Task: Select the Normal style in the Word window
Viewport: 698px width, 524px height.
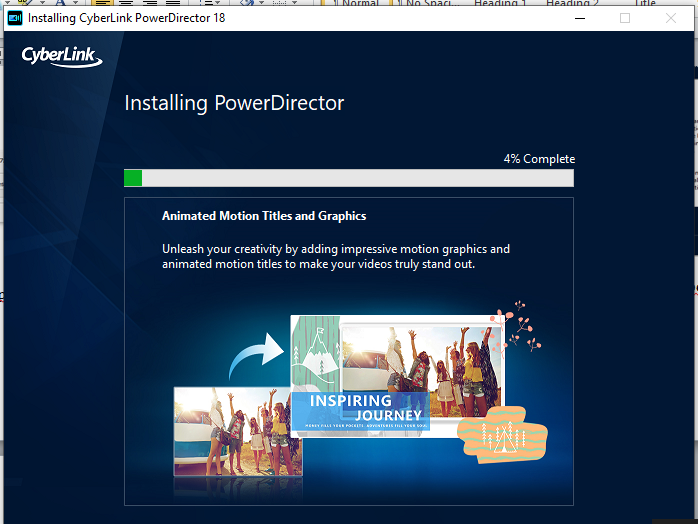Action: (x=354, y=3)
